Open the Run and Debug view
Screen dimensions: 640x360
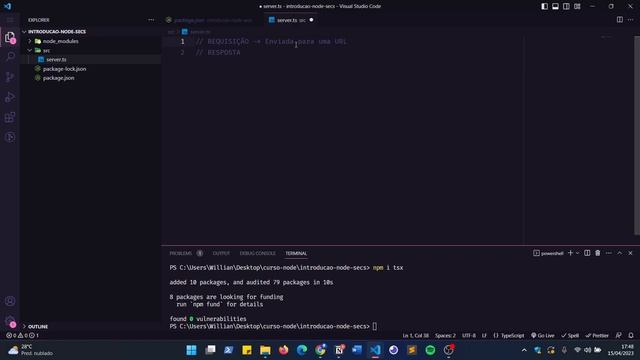coord(10,97)
